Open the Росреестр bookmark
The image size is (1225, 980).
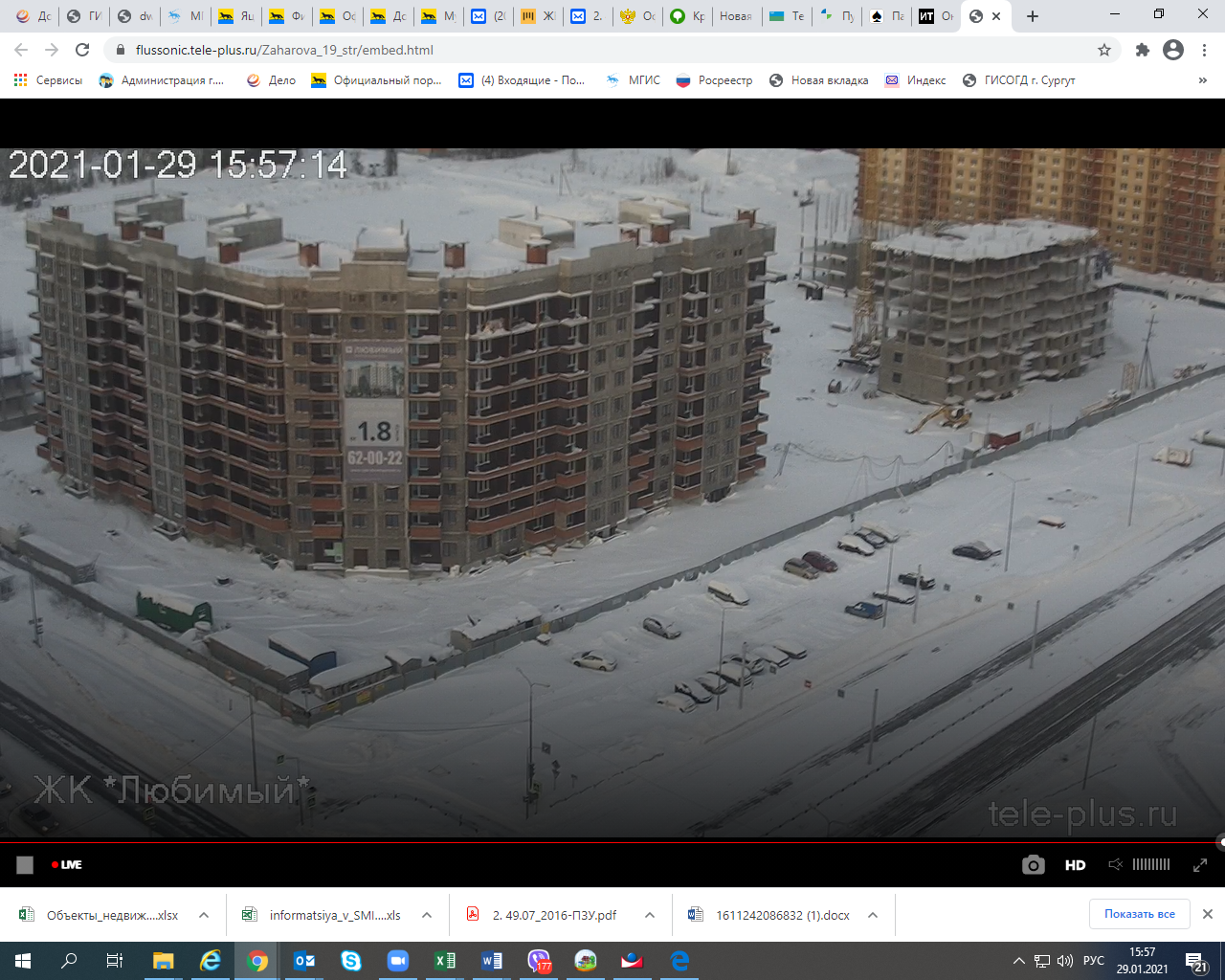tap(714, 80)
